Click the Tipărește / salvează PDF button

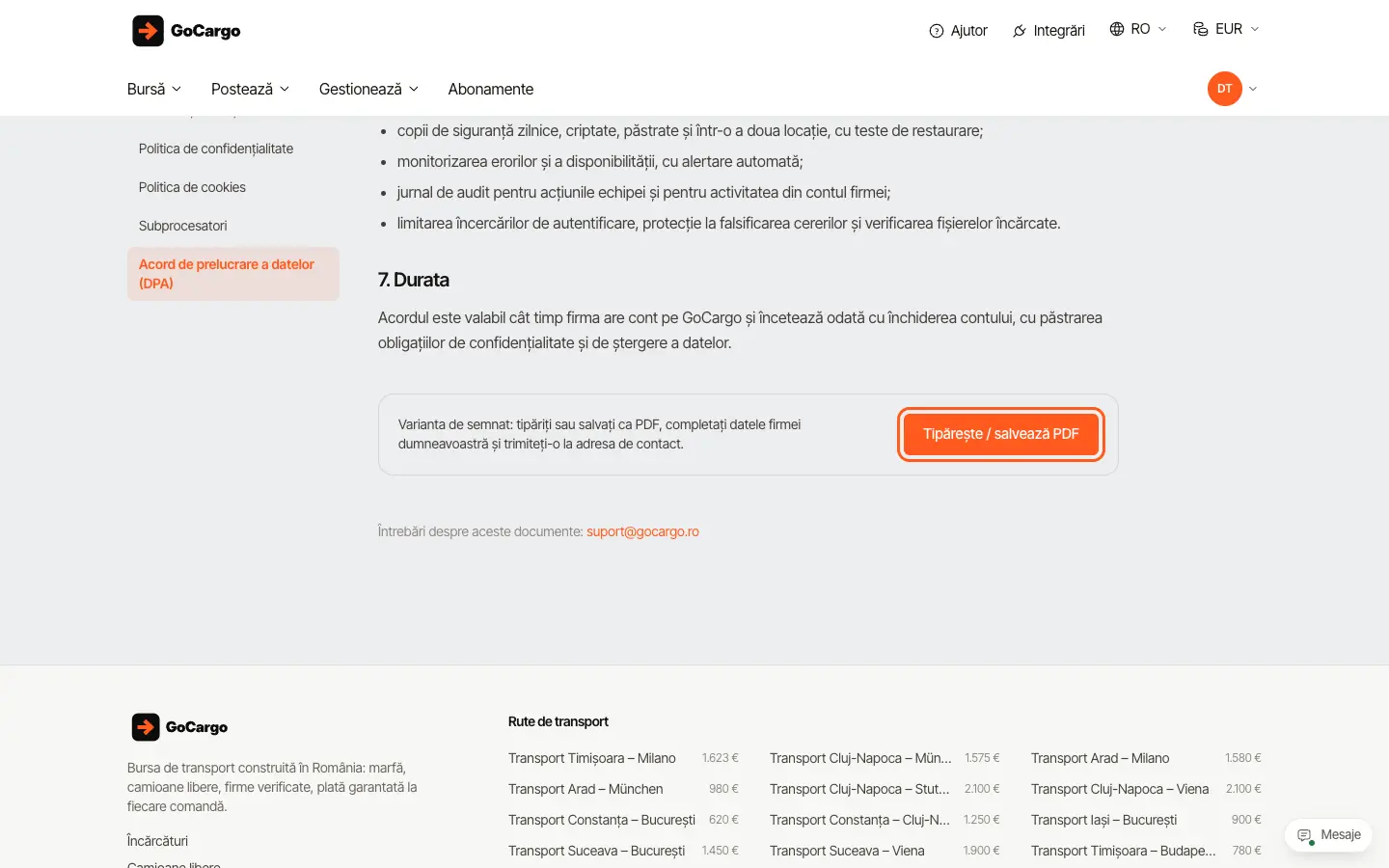click(1001, 434)
